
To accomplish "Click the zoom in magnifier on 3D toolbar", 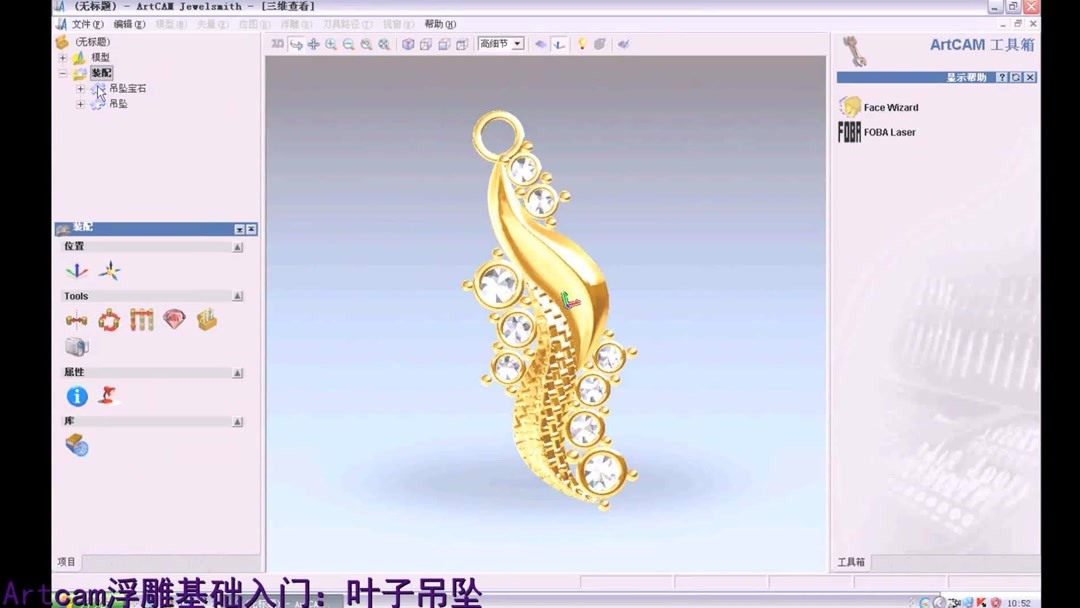I will coord(329,44).
